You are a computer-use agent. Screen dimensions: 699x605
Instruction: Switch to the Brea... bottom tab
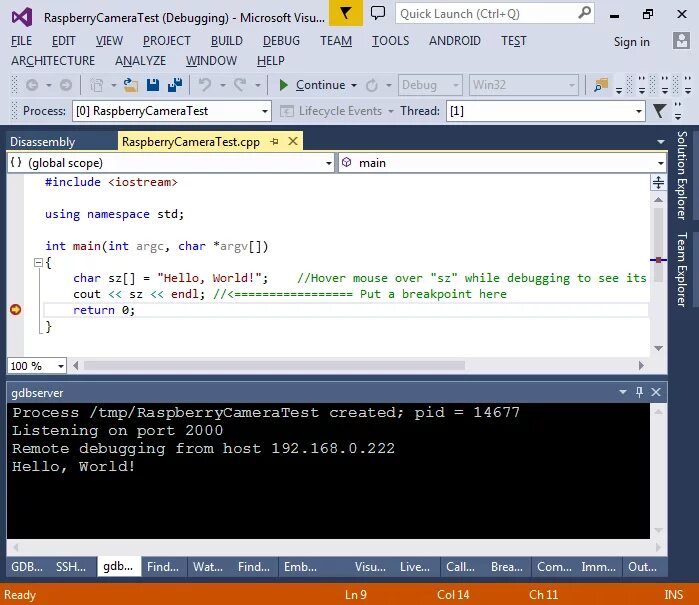pos(507,567)
